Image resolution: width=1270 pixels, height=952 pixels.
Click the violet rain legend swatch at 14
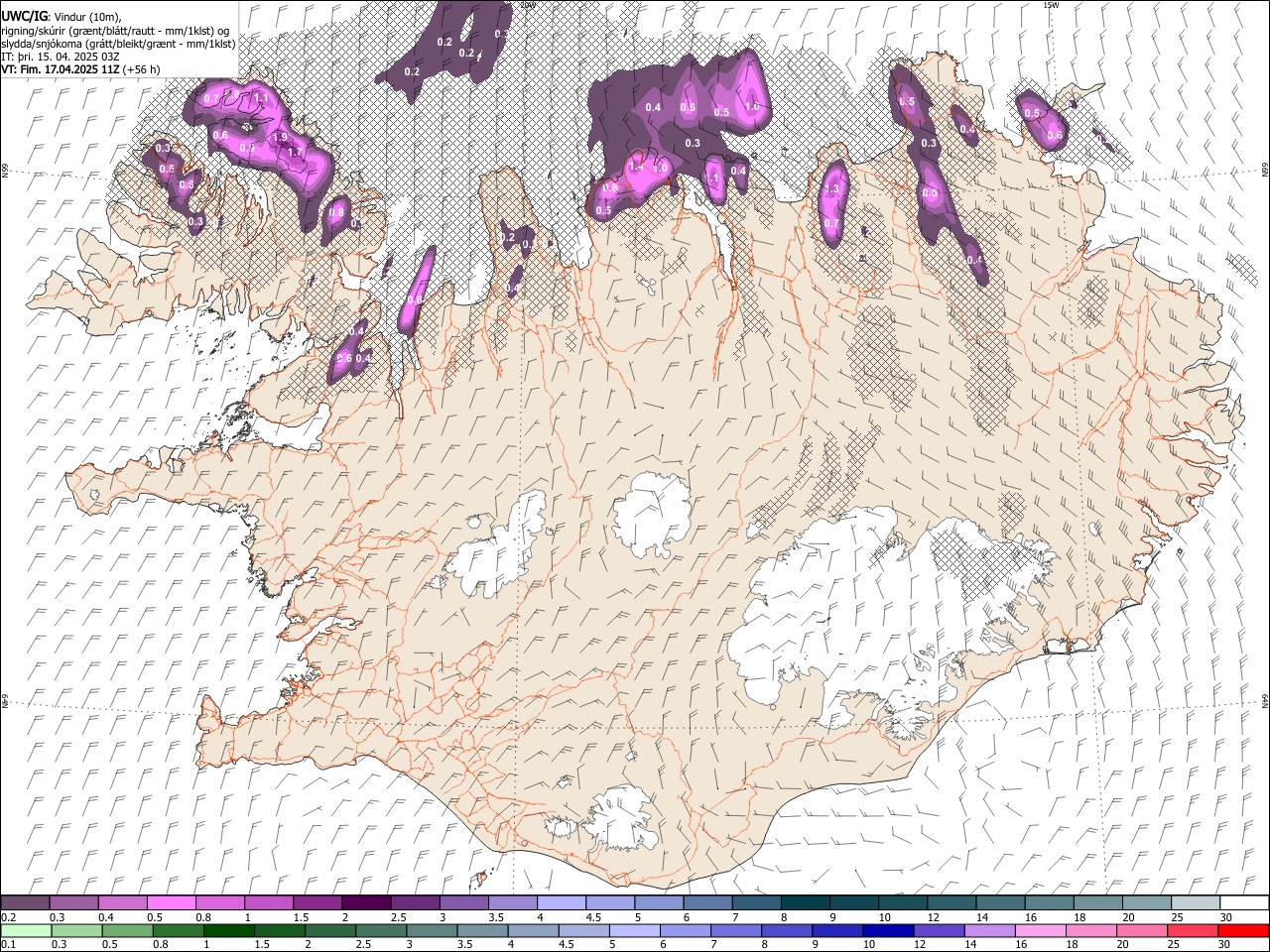pos(990,930)
